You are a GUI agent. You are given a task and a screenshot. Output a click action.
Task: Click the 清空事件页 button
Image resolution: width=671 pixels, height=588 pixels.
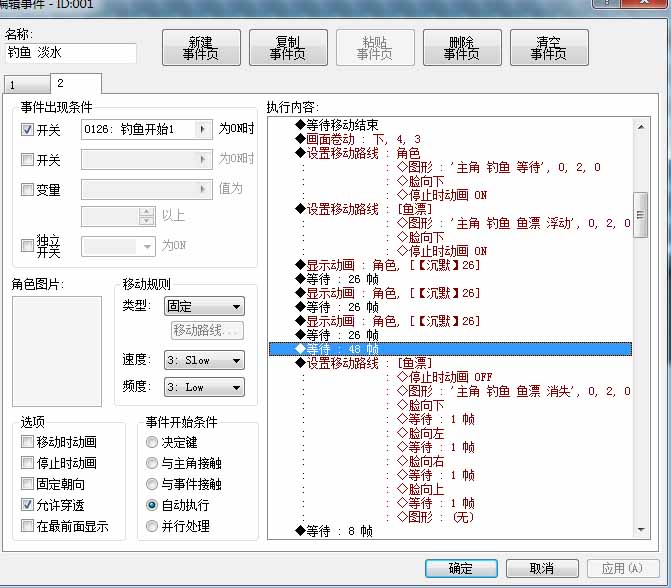[x=549, y=48]
